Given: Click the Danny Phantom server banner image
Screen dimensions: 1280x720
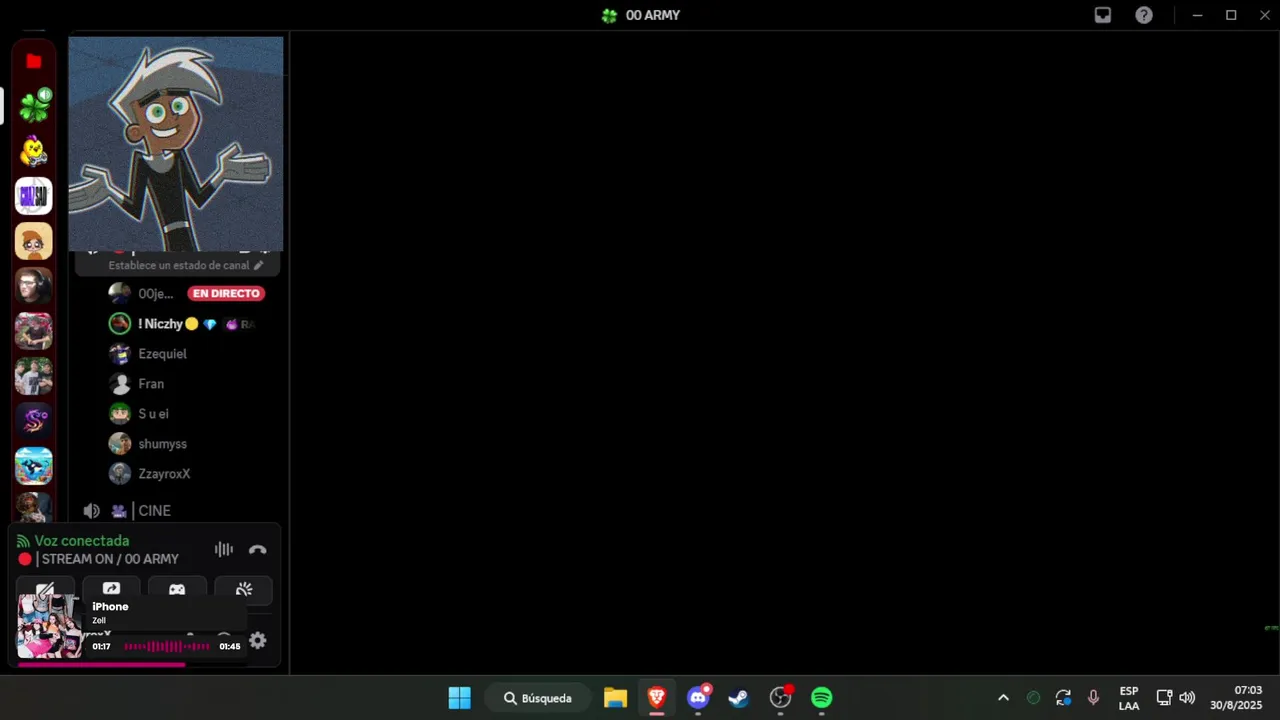Looking at the screenshot, I should (176, 144).
